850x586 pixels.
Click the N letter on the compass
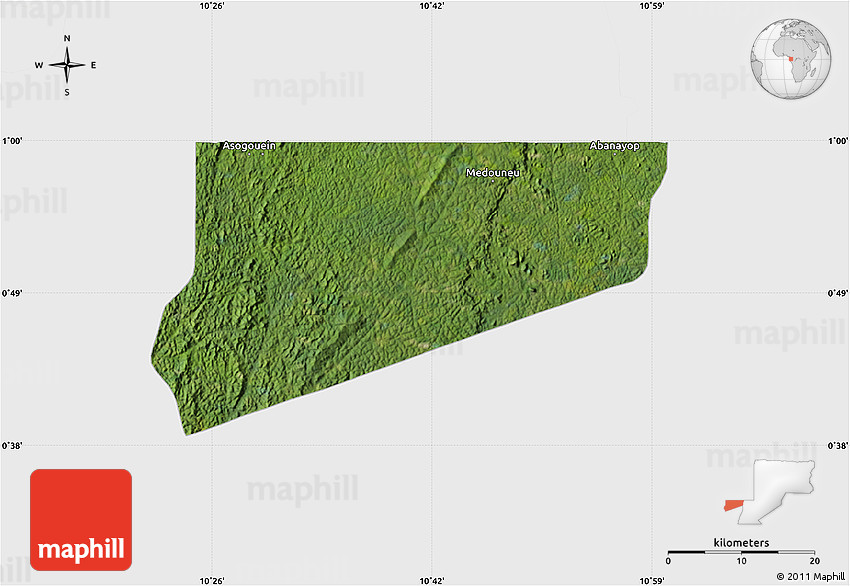click(x=67, y=39)
